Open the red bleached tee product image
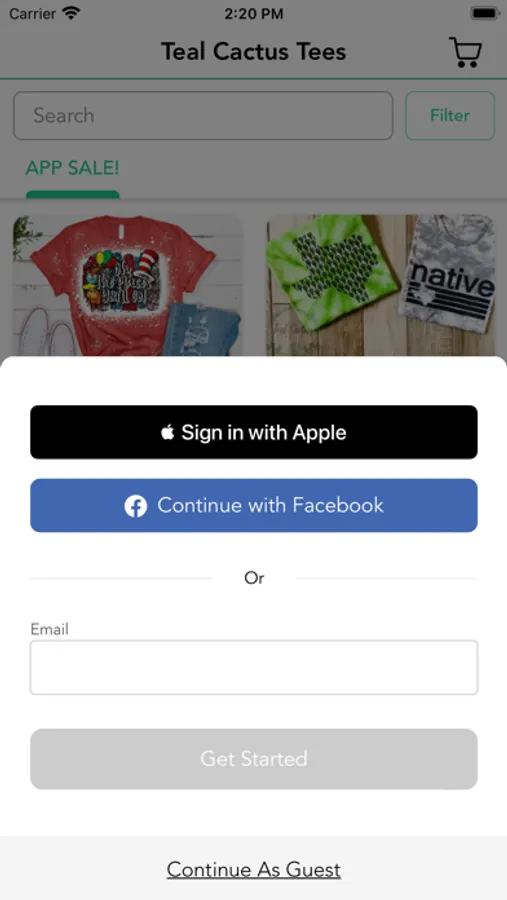 coord(127,285)
